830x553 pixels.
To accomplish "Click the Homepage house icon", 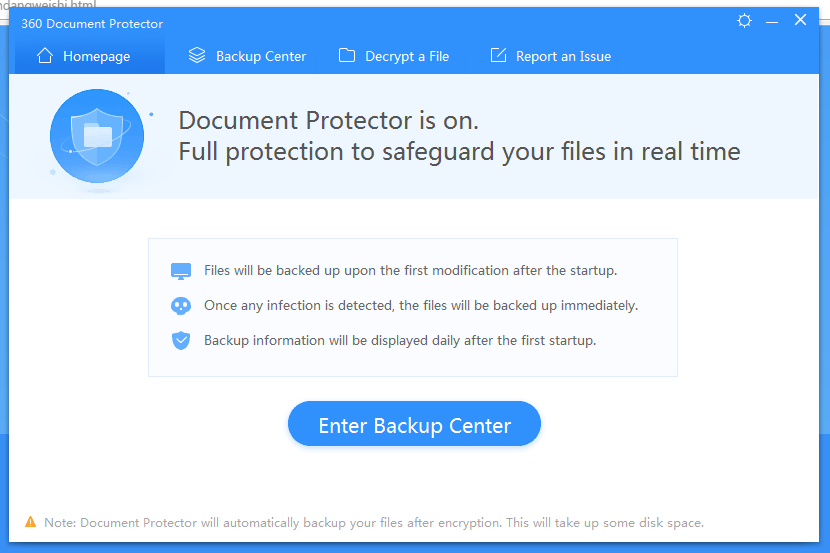I will tap(45, 55).
